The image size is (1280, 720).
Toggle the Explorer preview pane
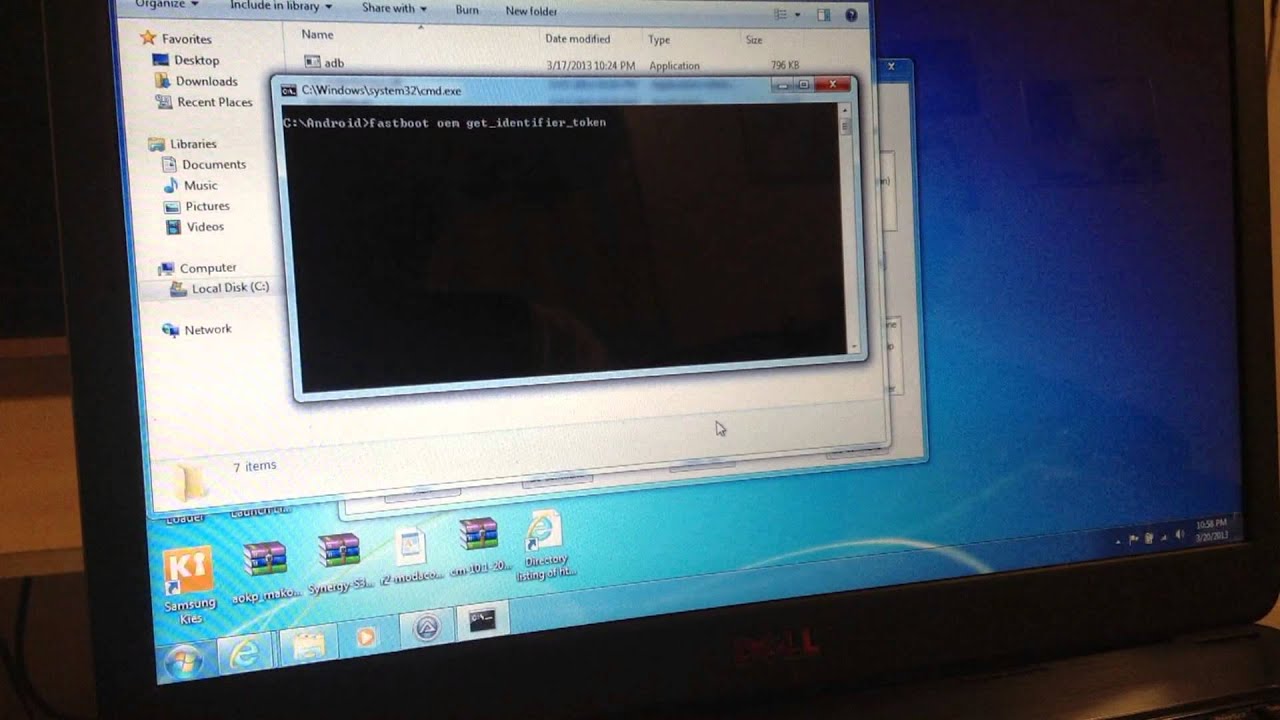(823, 15)
